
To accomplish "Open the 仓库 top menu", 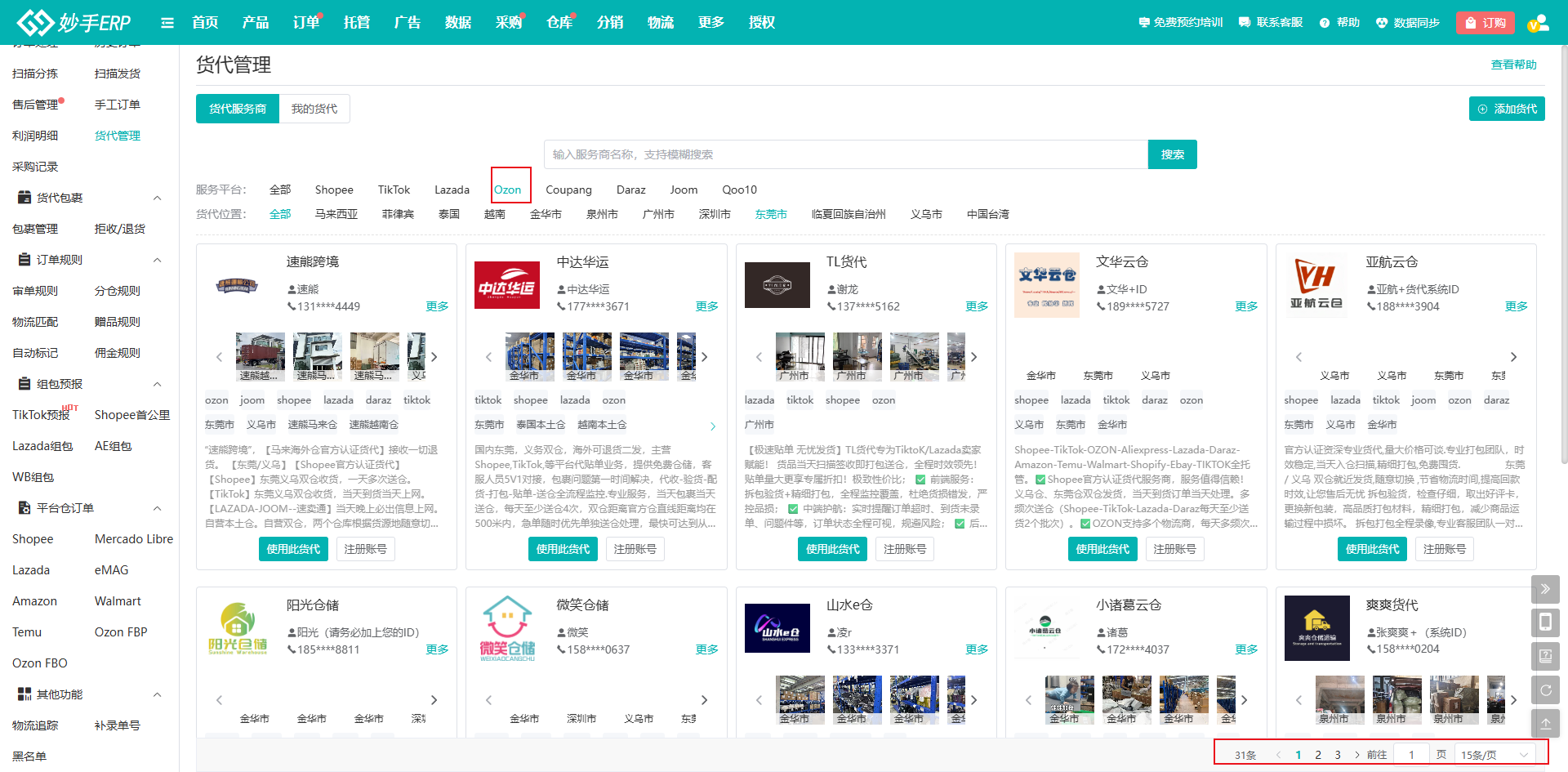I will pos(559,22).
